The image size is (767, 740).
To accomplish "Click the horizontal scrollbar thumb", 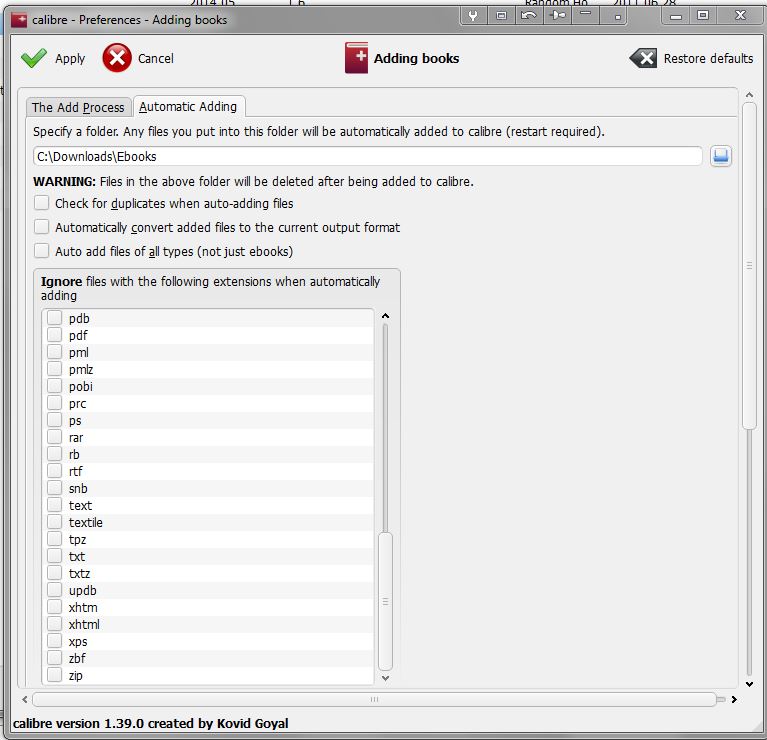I will click(x=374, y=699).
